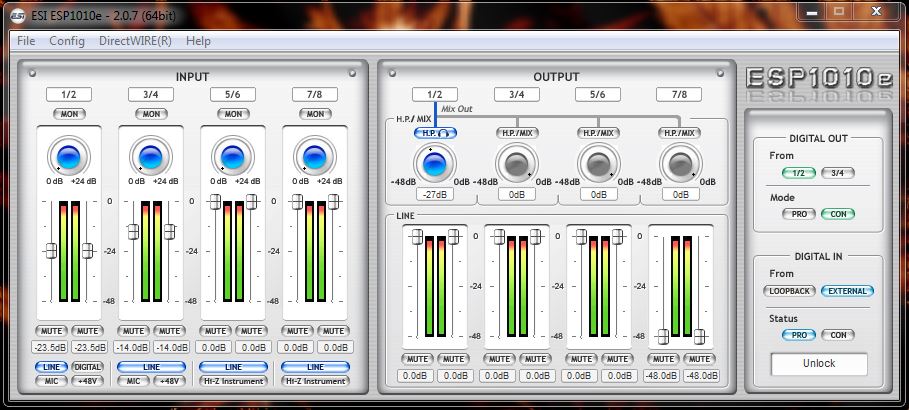Set Digital Out source to 1/2
This screenshot has width=909, height=410.
tap(798, 173)
